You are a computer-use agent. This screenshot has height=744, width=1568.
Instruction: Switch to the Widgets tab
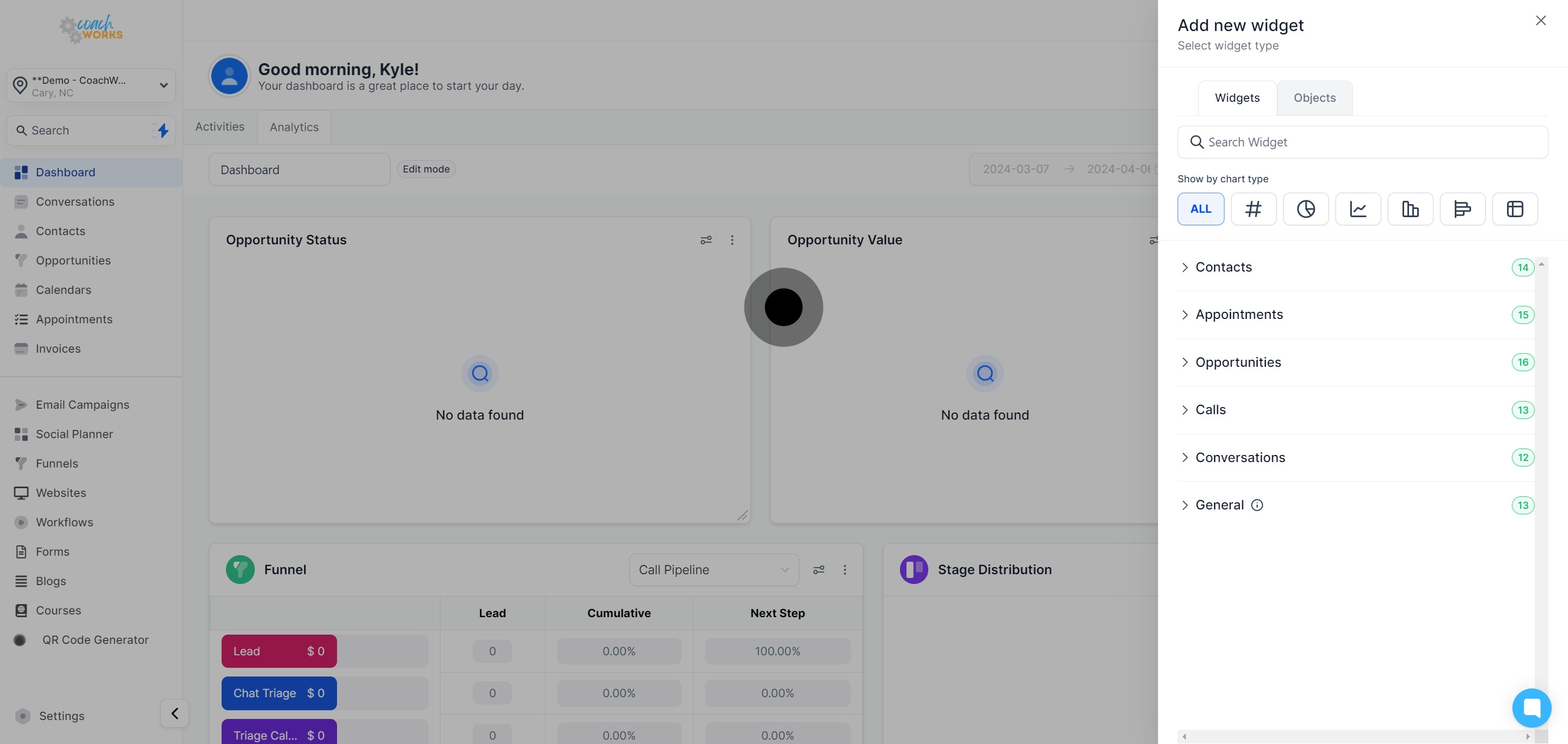coord(1237,98)
